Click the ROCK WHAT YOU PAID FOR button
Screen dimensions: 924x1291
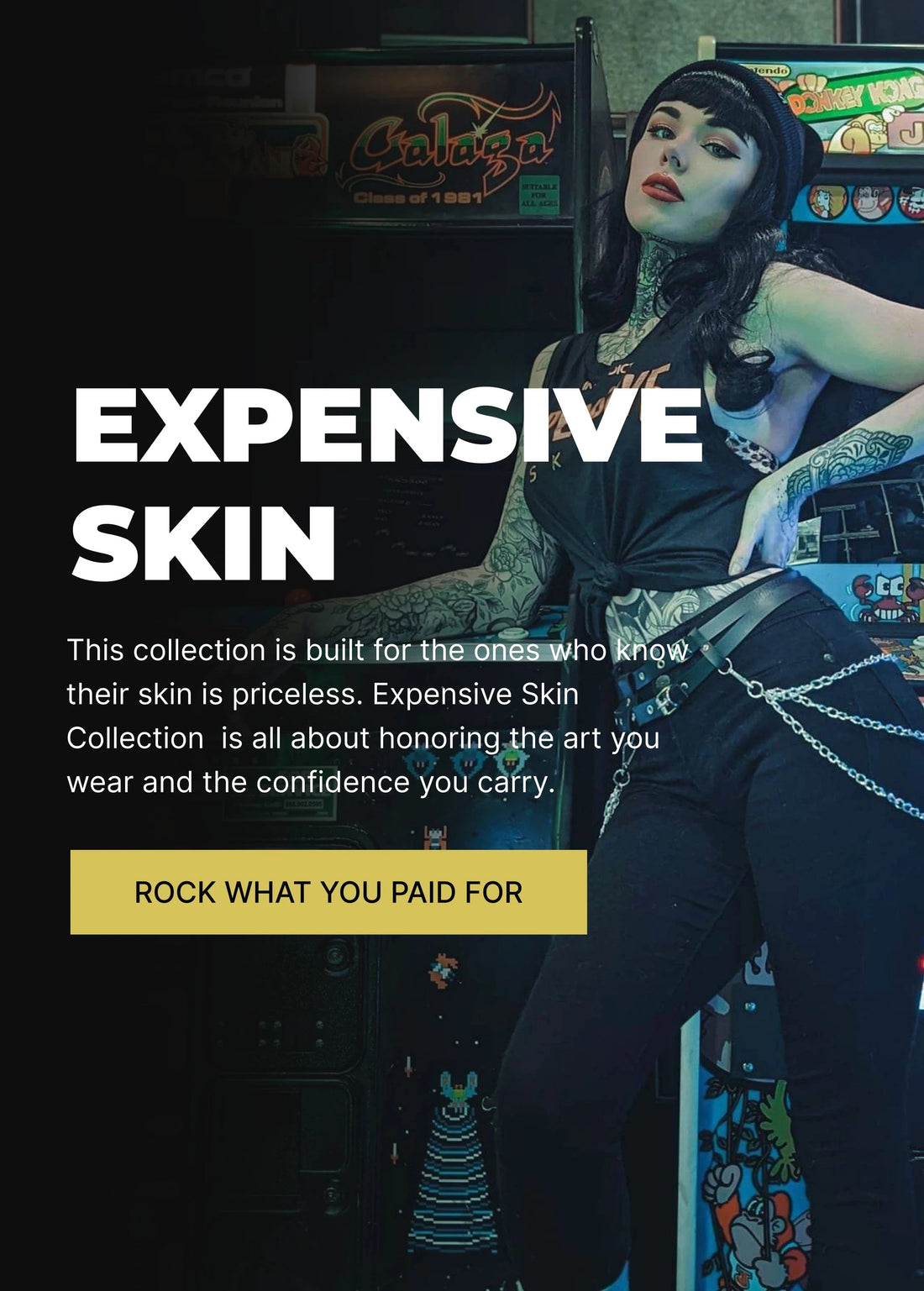328,892
